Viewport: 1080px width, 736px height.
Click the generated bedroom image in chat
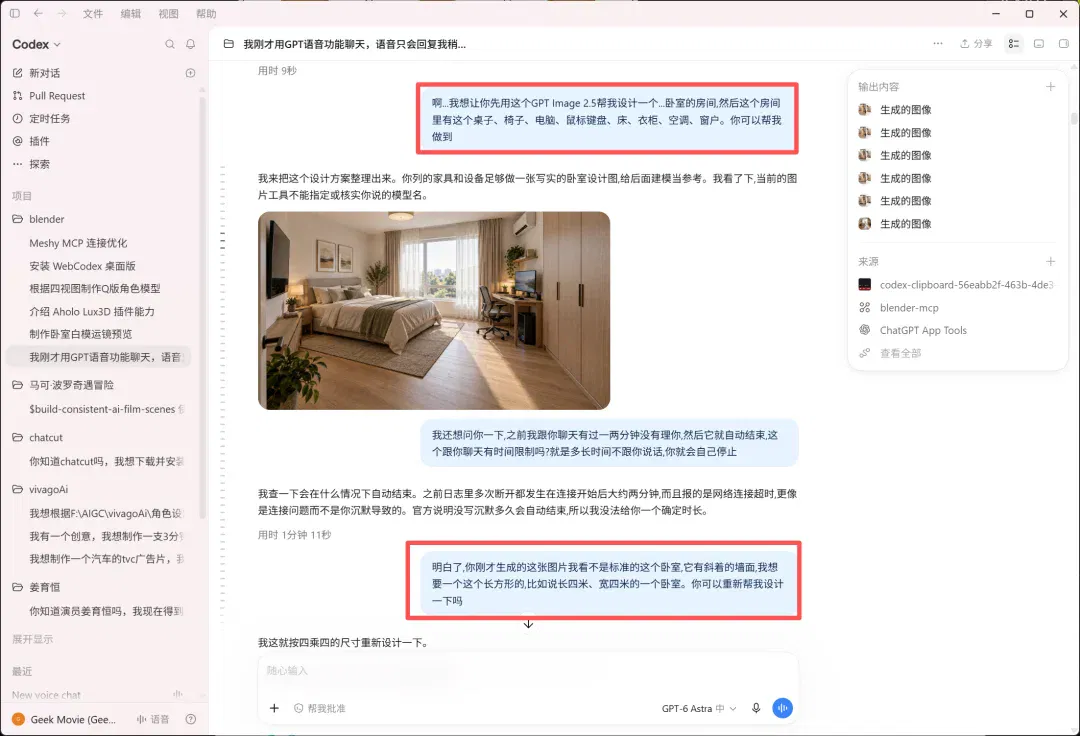pyautogui.click(x=434, y=311)
